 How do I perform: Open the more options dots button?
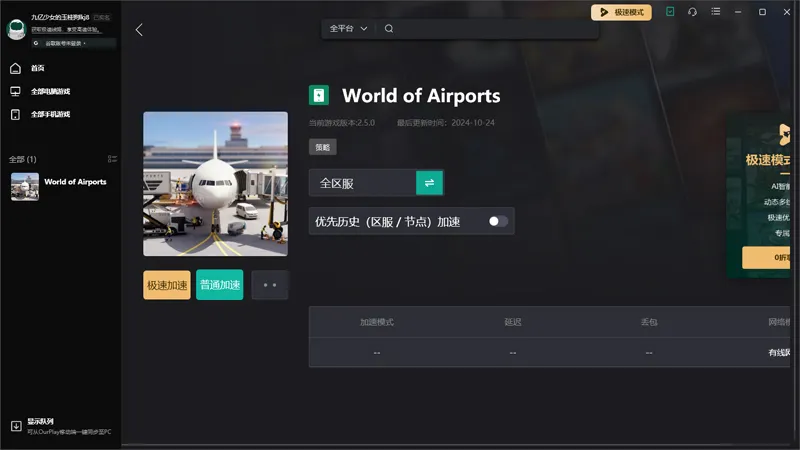(270, 285)
